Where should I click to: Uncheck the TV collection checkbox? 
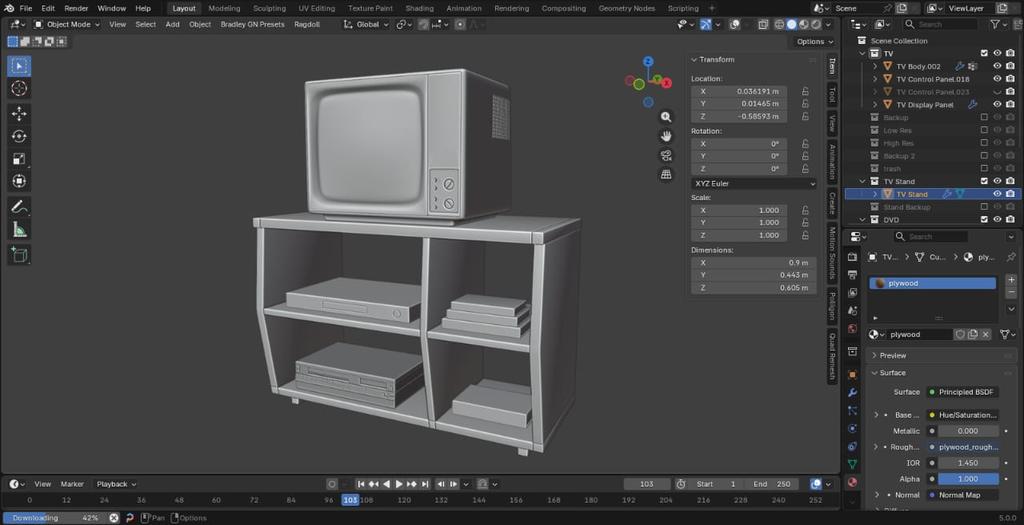[984, 54]
